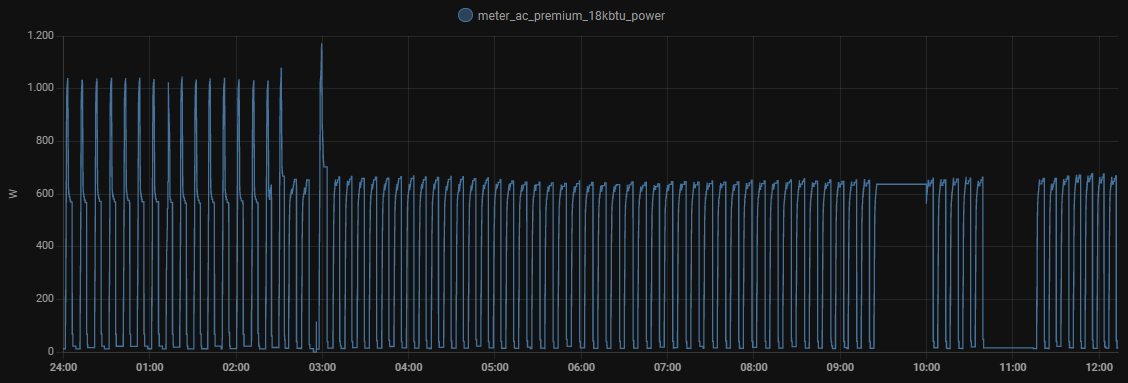This screenshot has height=383, width=1128.
Task: Click the 1.000 value on power axis
Action: point(41,88)
